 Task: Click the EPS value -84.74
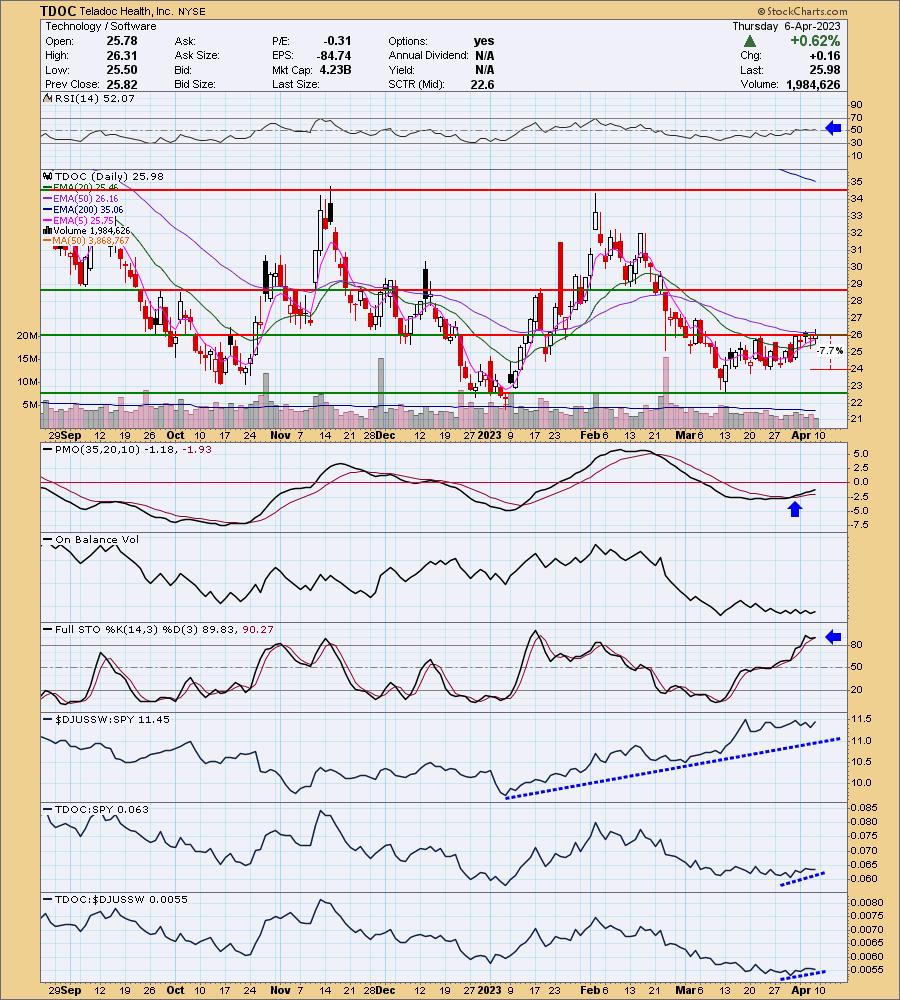(x=334, y=55)
